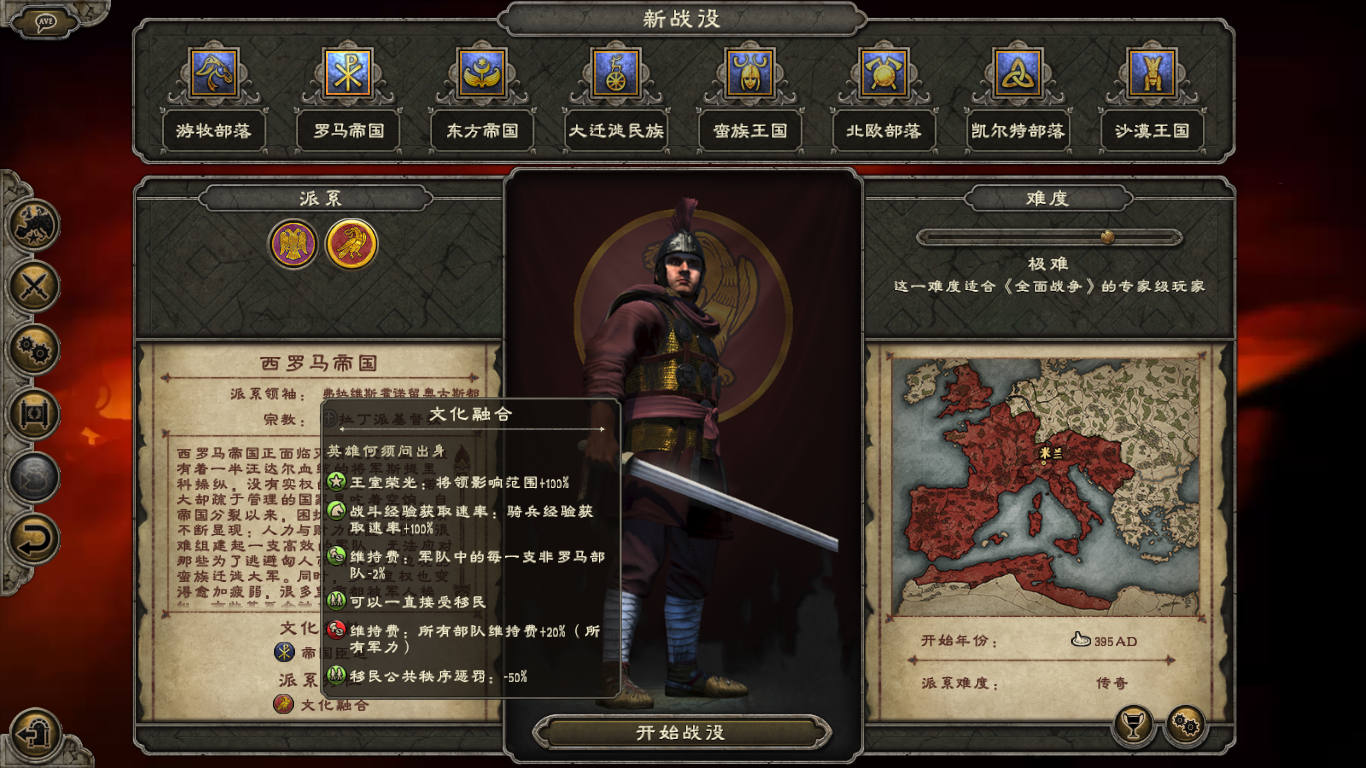1366x768 pixels.
Task: Select the 游牧部落 culture icon
Action: coord(214,73)
